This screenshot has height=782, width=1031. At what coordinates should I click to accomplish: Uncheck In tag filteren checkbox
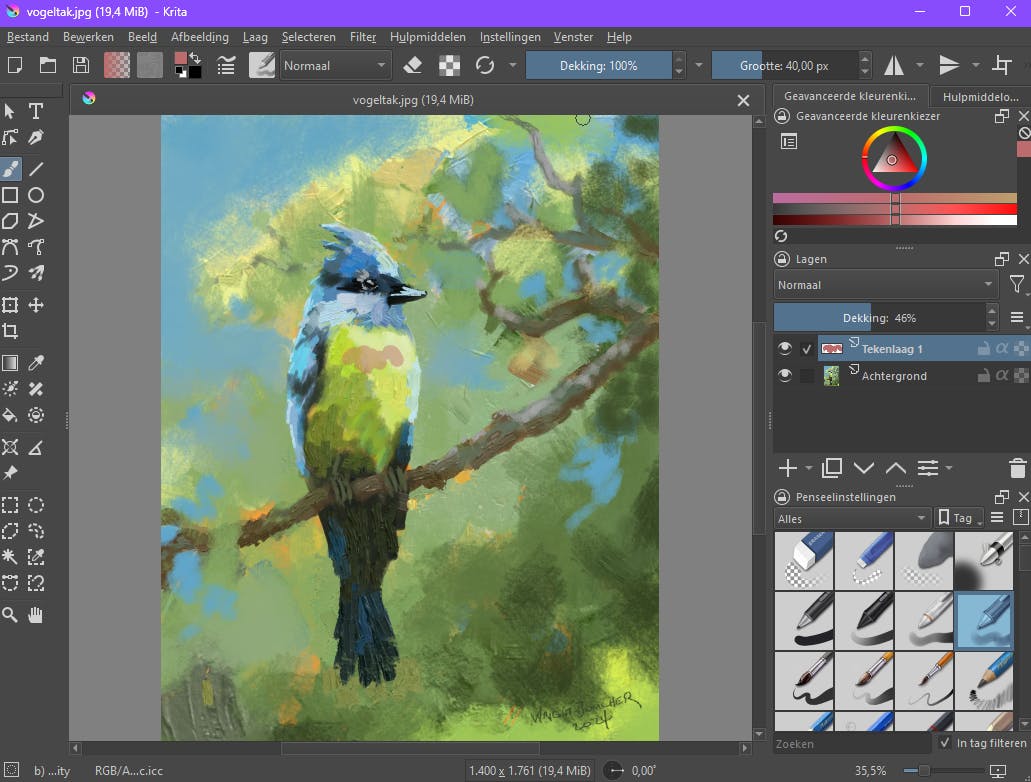click(945, 744)
